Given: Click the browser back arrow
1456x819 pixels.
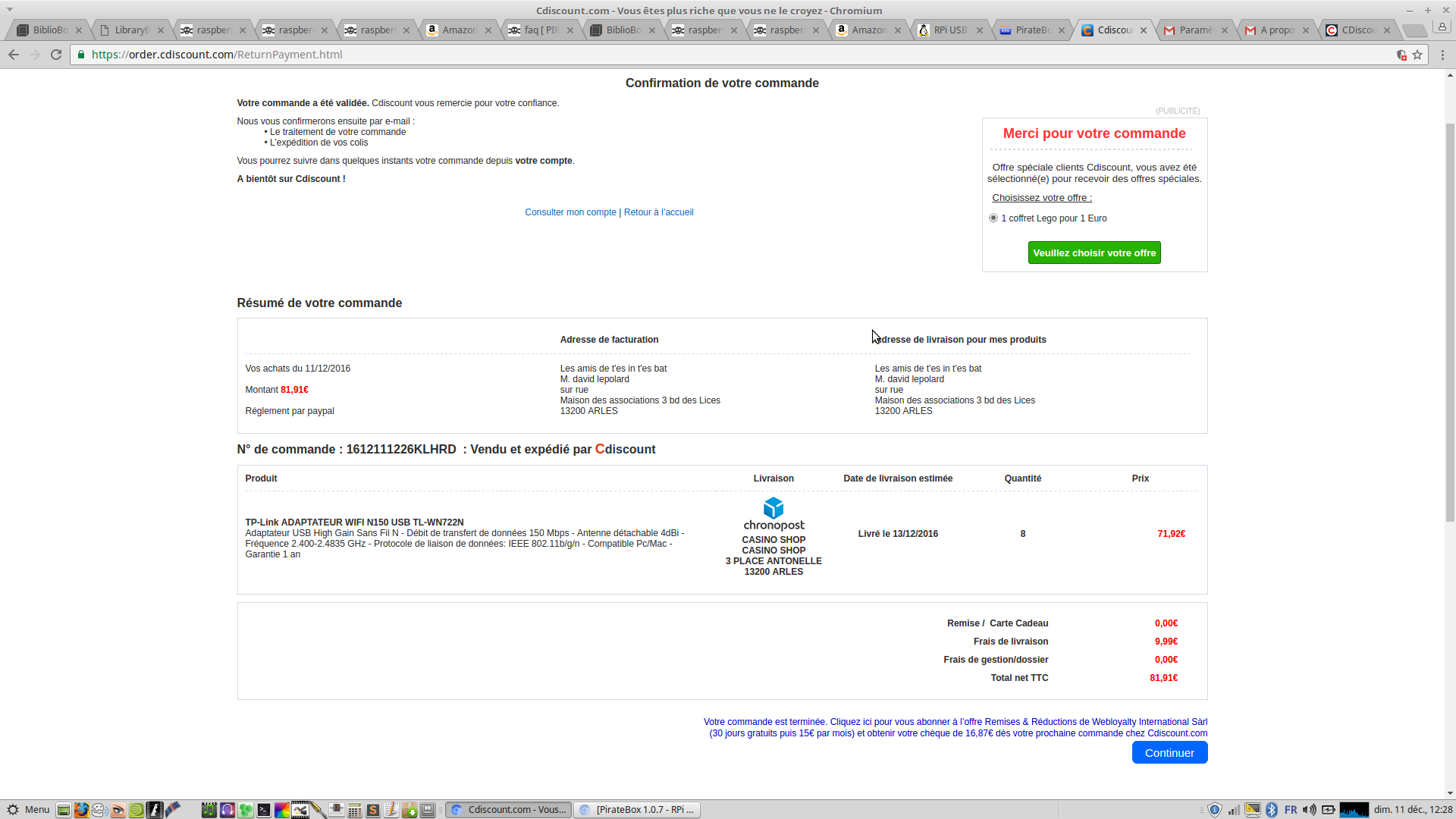Looking at the screenshot, I should tap(14, 55).
